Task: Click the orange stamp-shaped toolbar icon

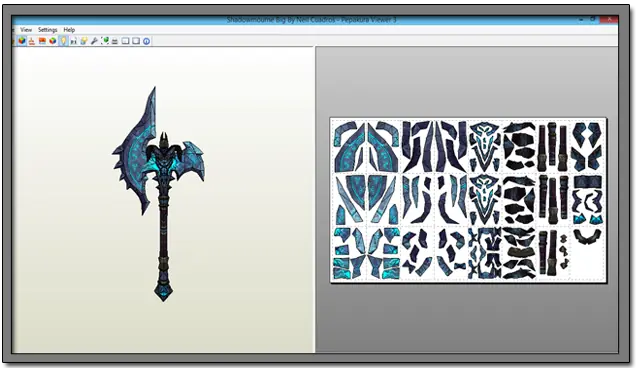Action: click(x=32, y=41)
